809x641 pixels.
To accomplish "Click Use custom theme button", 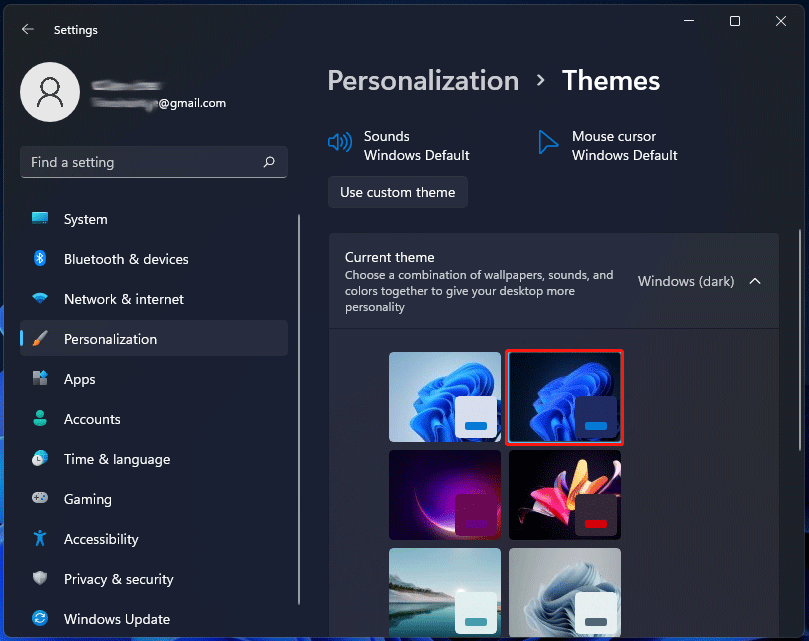I will (x=398, y=192).
